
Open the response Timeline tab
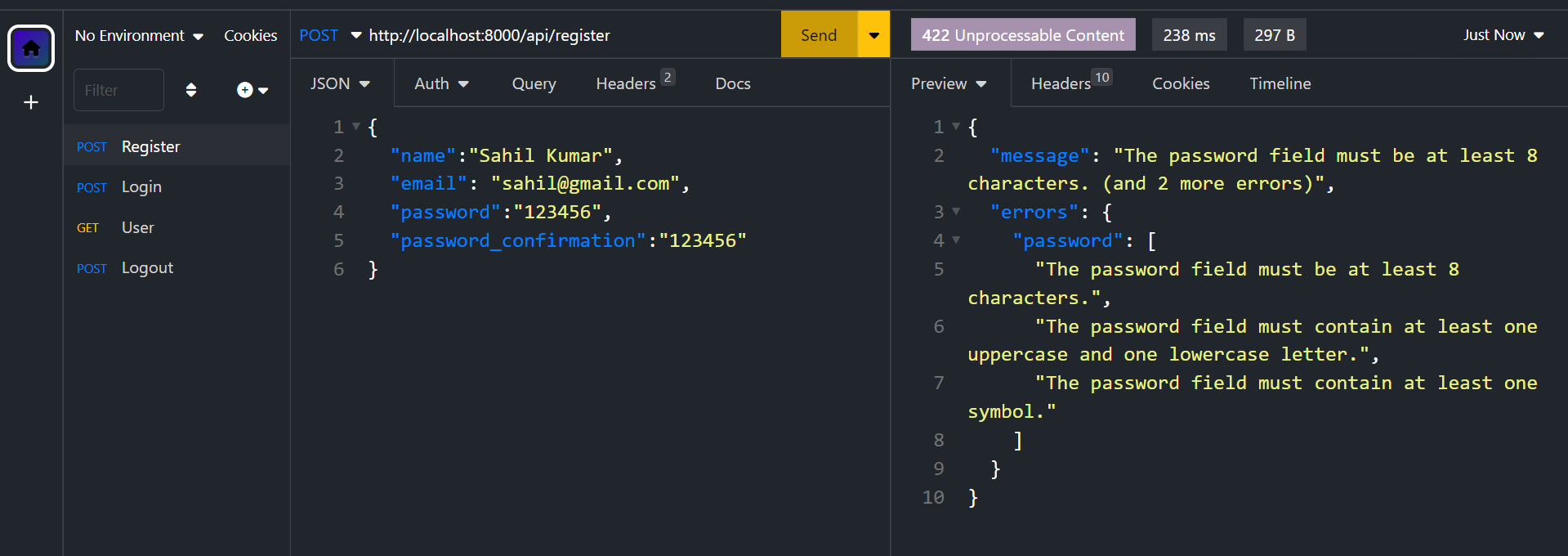1280,83
